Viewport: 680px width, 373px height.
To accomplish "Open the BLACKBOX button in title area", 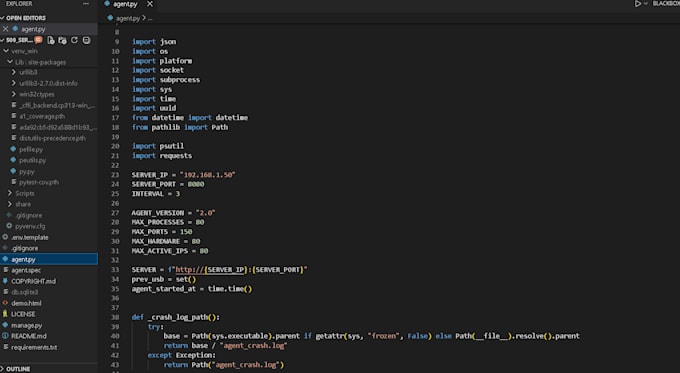I will 666,3.
